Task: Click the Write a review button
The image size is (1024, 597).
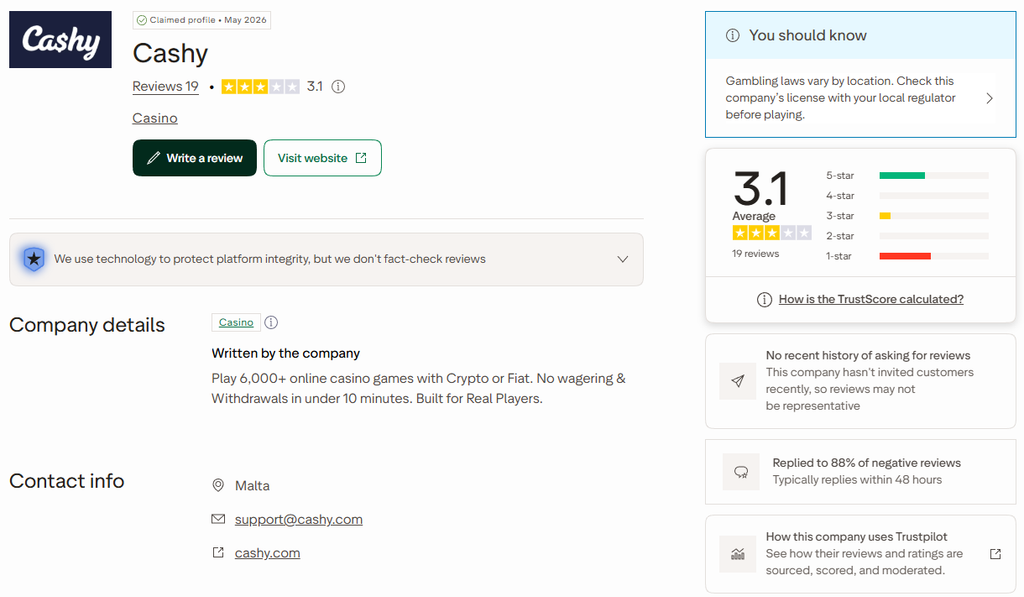Action: coord(195,158)
